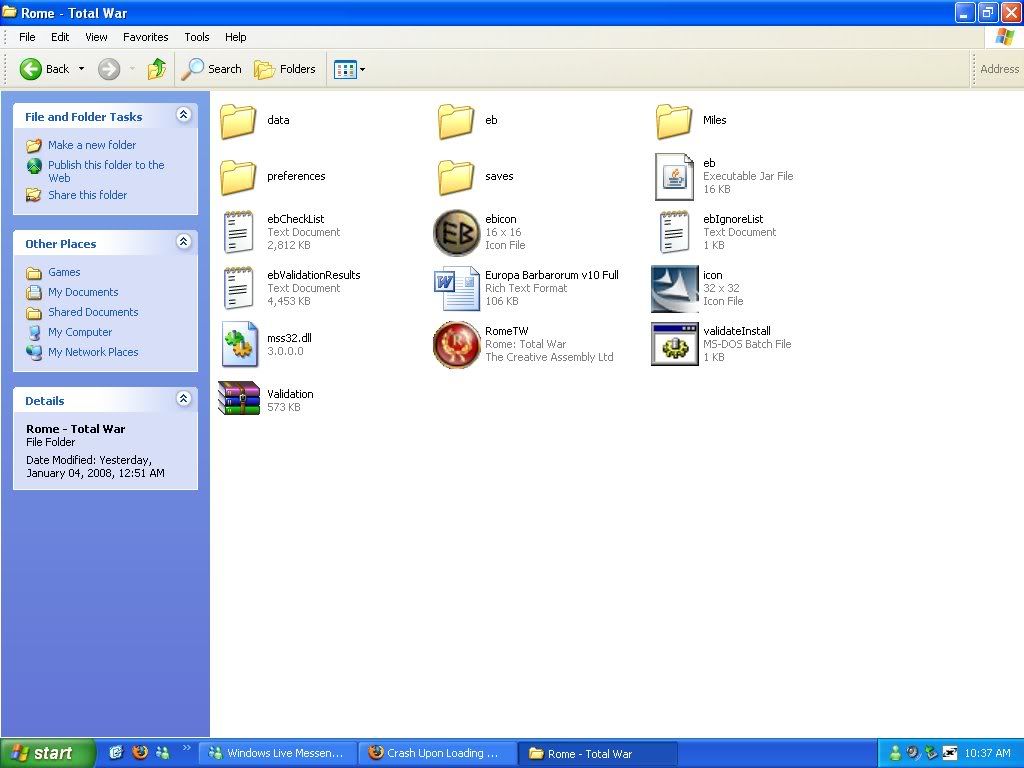Go to Games in Other Places
This screenshot has height=768, width=1024.
coord(64,272)
